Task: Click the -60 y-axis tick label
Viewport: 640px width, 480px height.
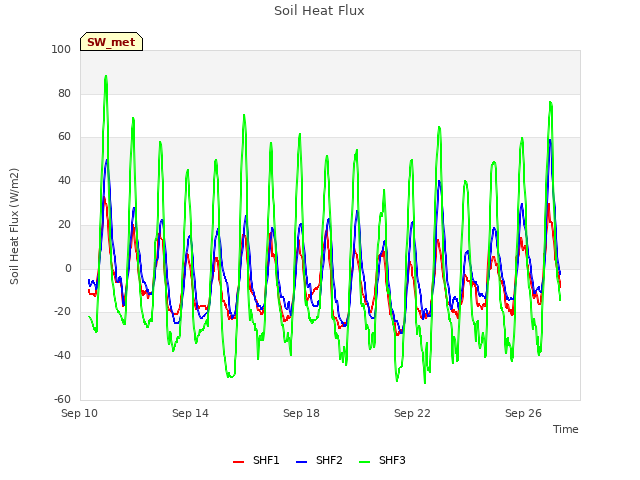Action: [x=62, y=399]
